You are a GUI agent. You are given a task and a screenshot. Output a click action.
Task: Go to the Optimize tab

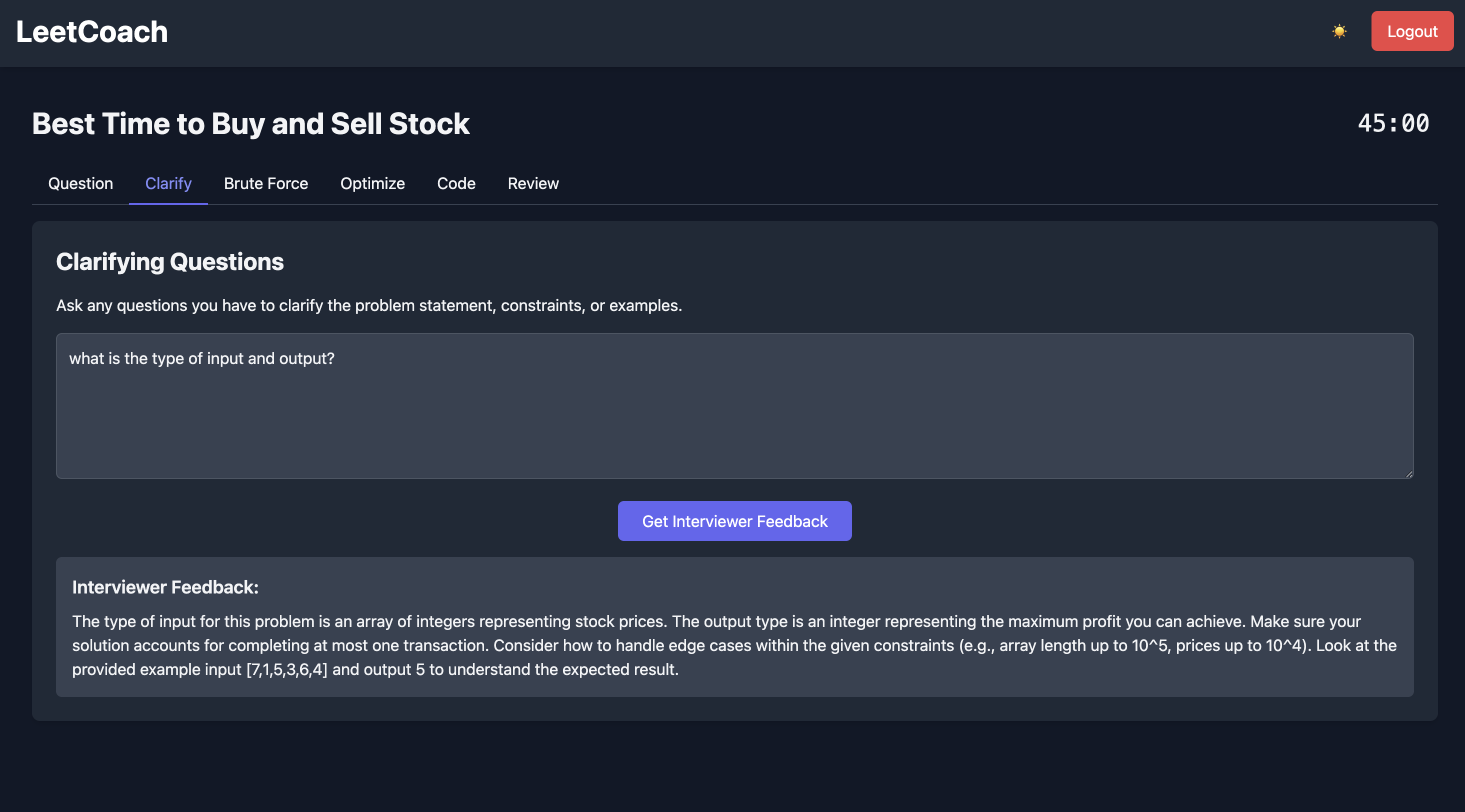[x=372, y=183]
